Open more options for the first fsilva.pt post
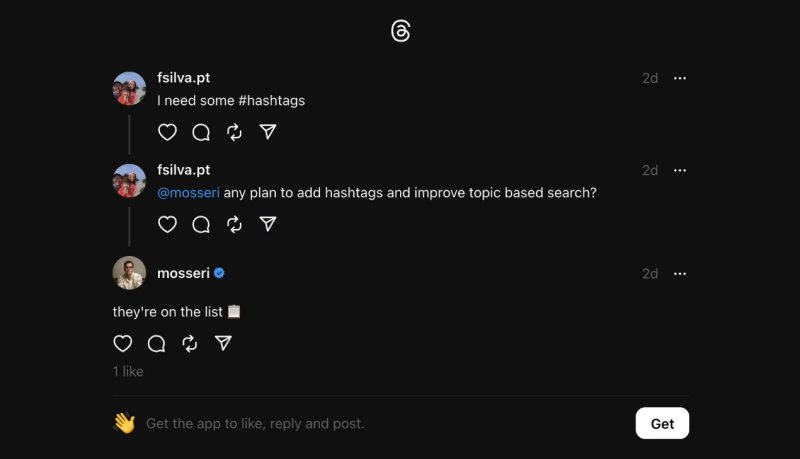Viewport: 800px width, 459px height. 680,78
